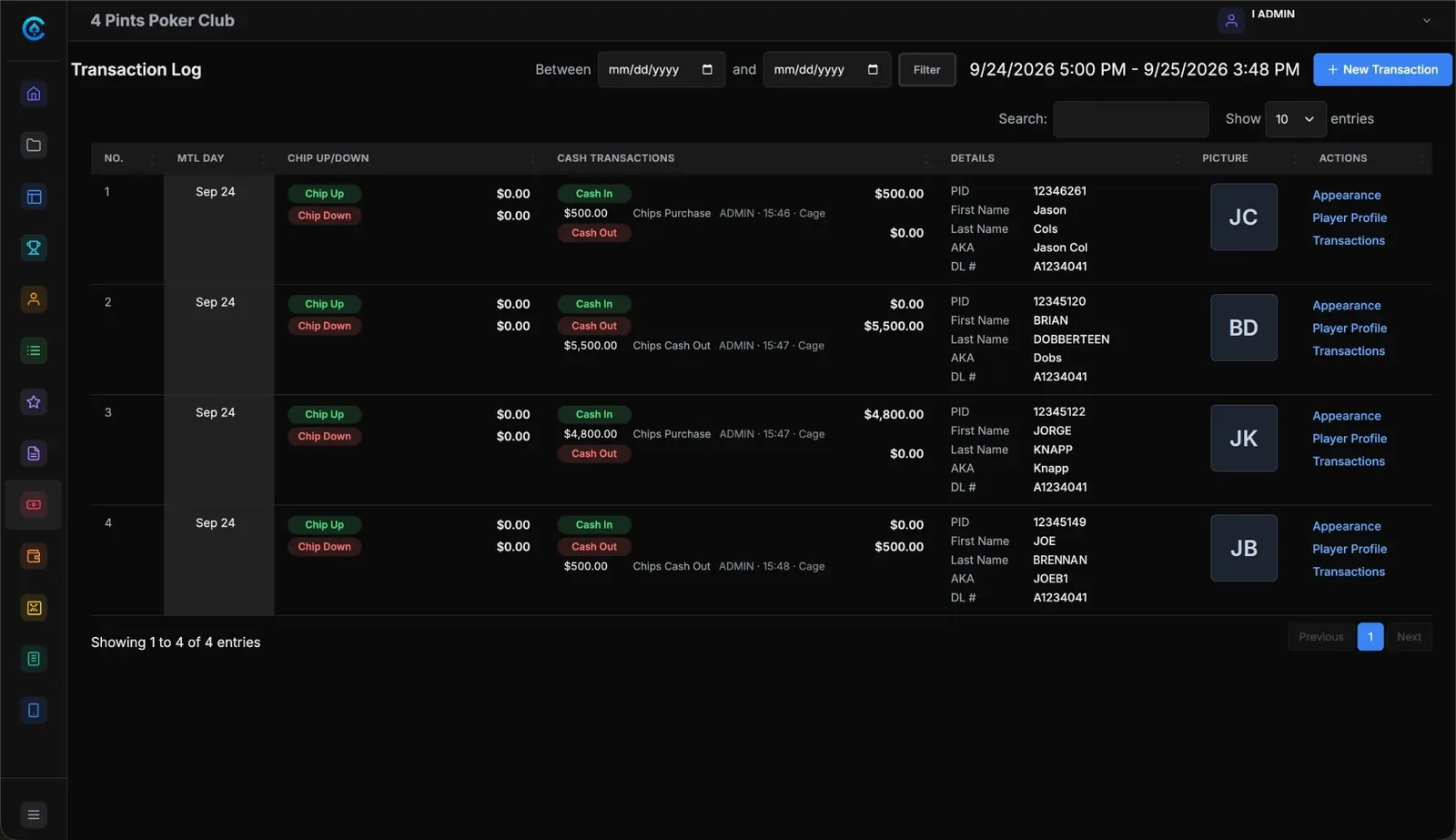Open Appearance link for Jason Cols
This screenshot has height=840, width=1456.
1346,196
